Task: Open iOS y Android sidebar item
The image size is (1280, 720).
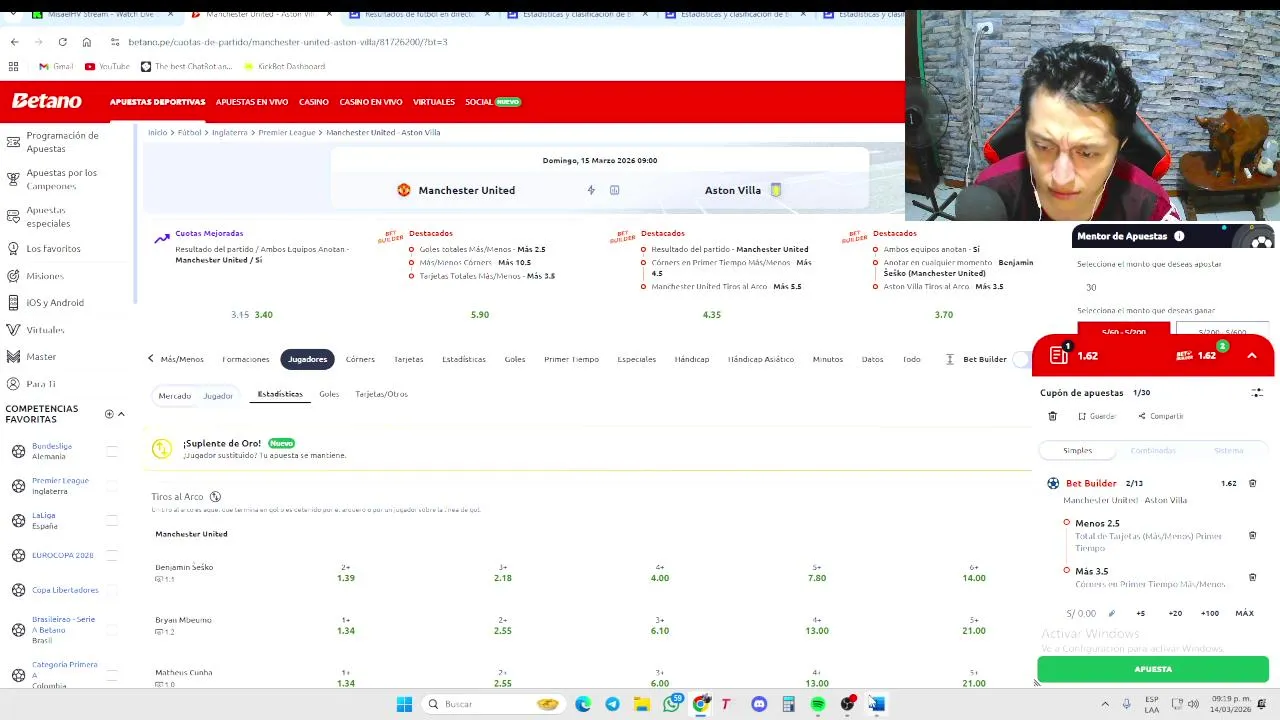Action: click(45, 302)
